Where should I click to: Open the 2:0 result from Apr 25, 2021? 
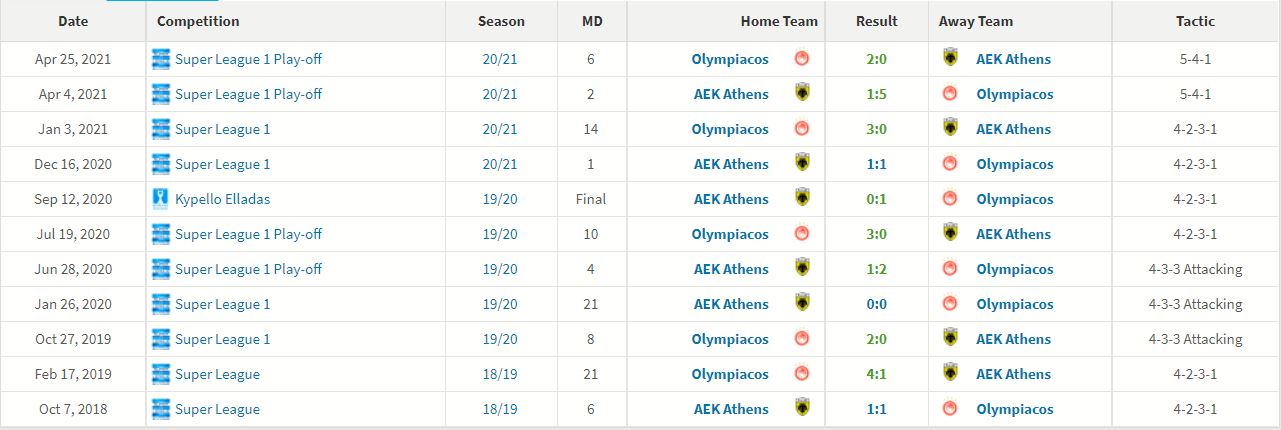(876, 59)
